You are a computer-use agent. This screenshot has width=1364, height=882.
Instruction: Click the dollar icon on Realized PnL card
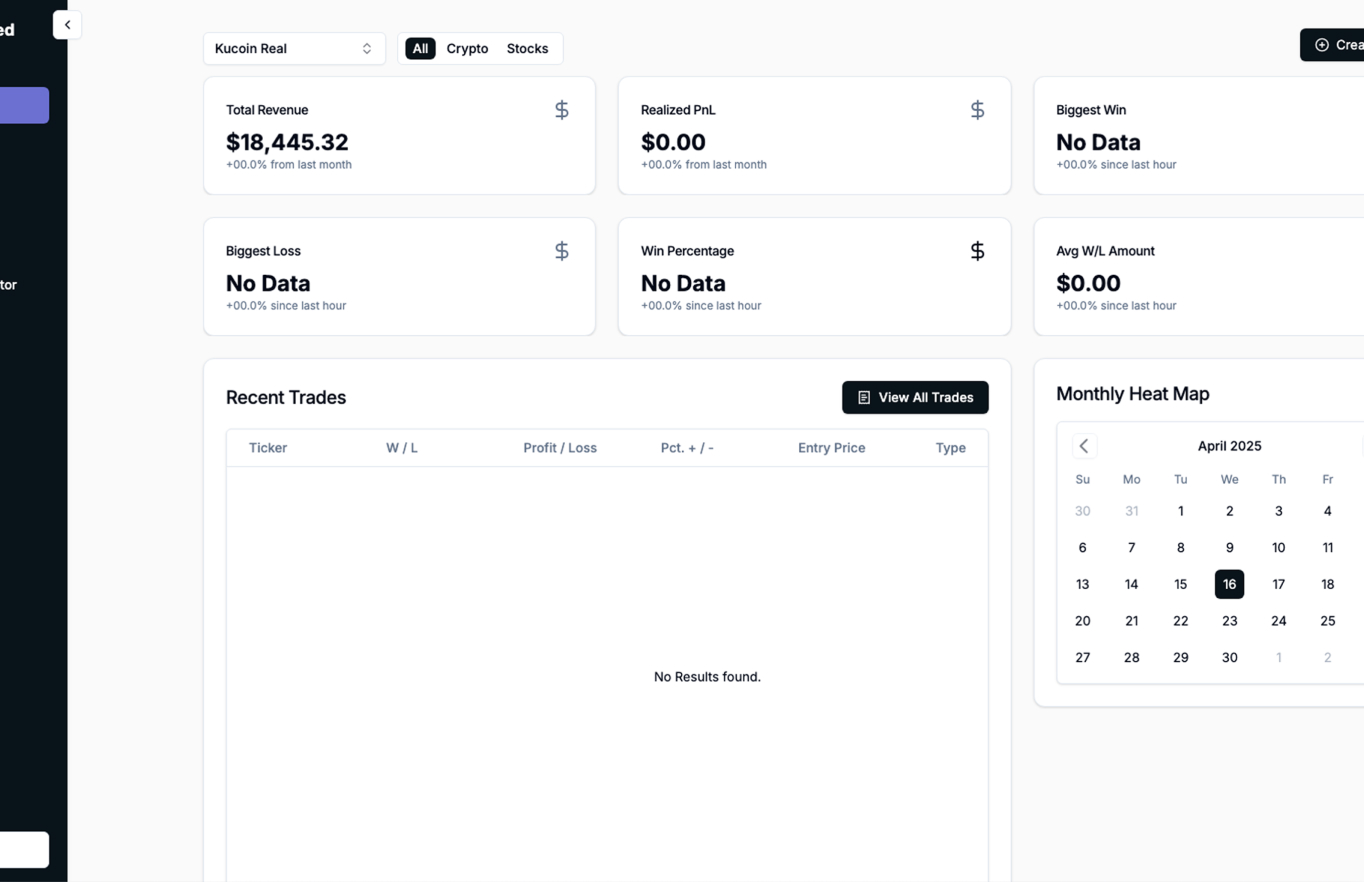coord(978,110)
